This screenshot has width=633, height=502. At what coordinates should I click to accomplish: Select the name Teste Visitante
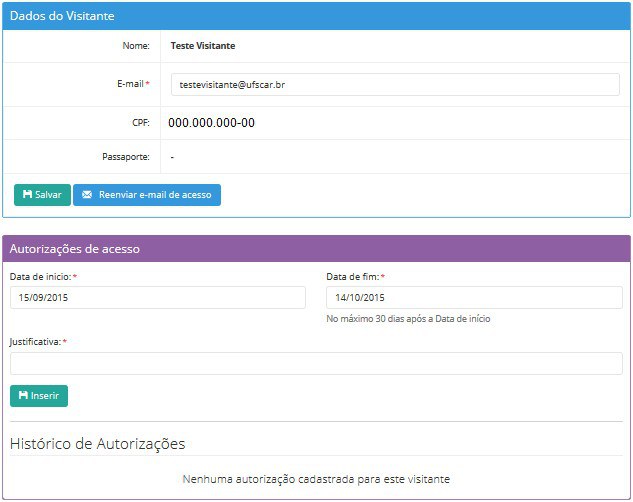(203, 46)
